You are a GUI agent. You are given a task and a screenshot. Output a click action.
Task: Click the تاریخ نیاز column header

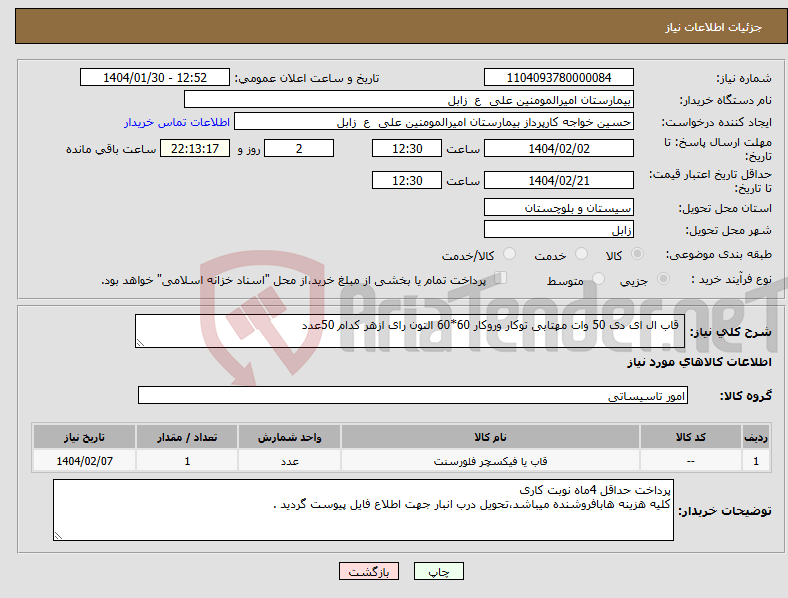point(84,437)
